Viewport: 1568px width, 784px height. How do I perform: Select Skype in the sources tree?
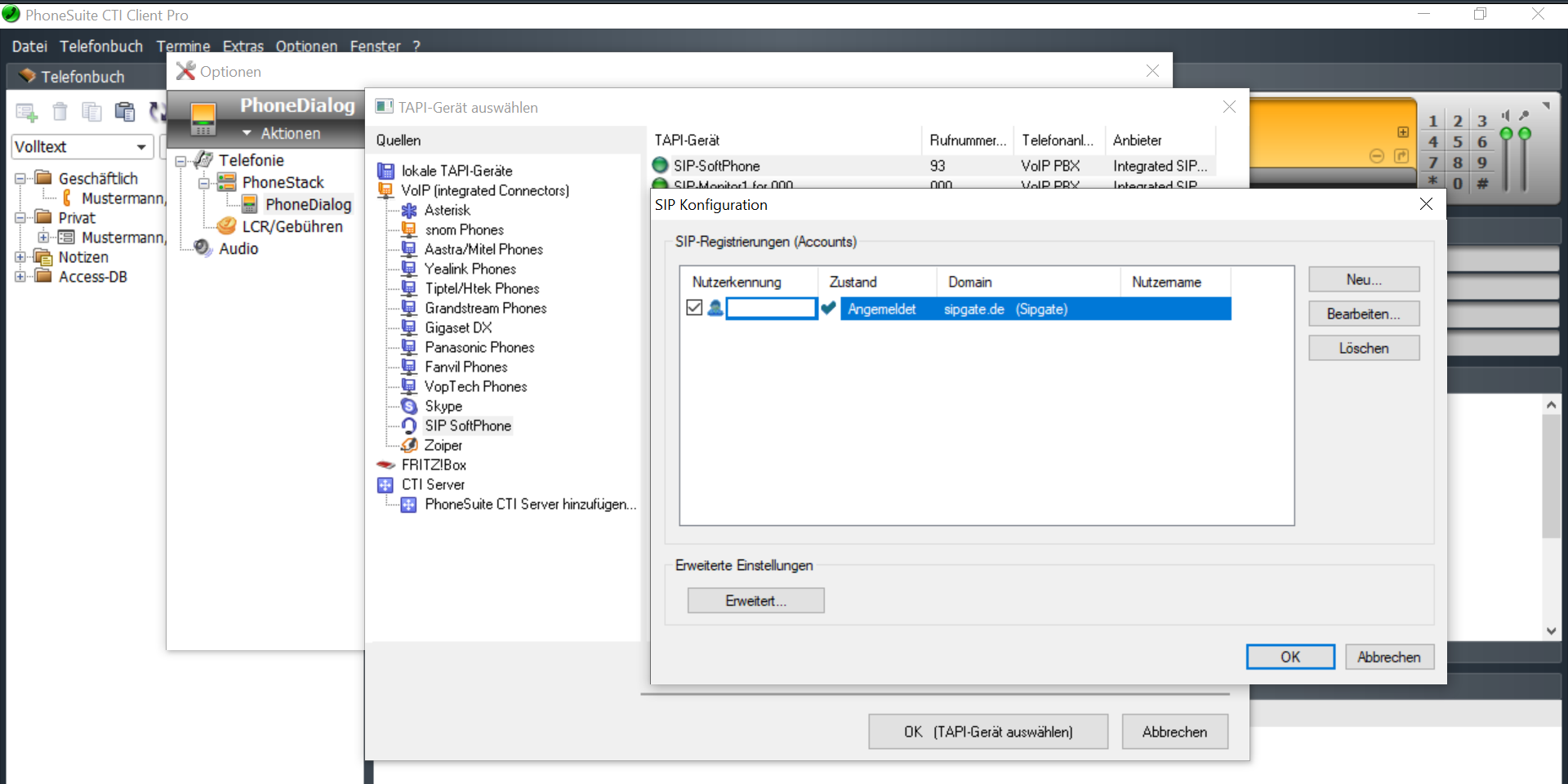443,406
